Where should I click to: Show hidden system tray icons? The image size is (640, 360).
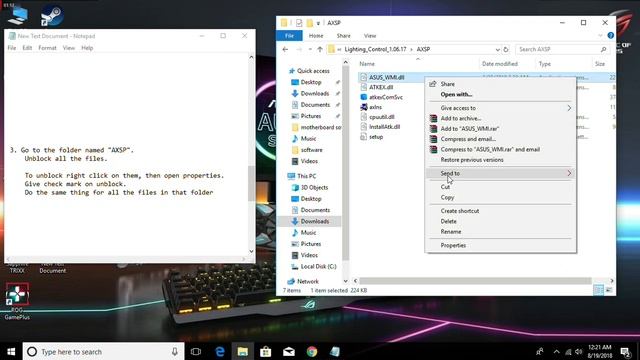(x=556, y=351)
